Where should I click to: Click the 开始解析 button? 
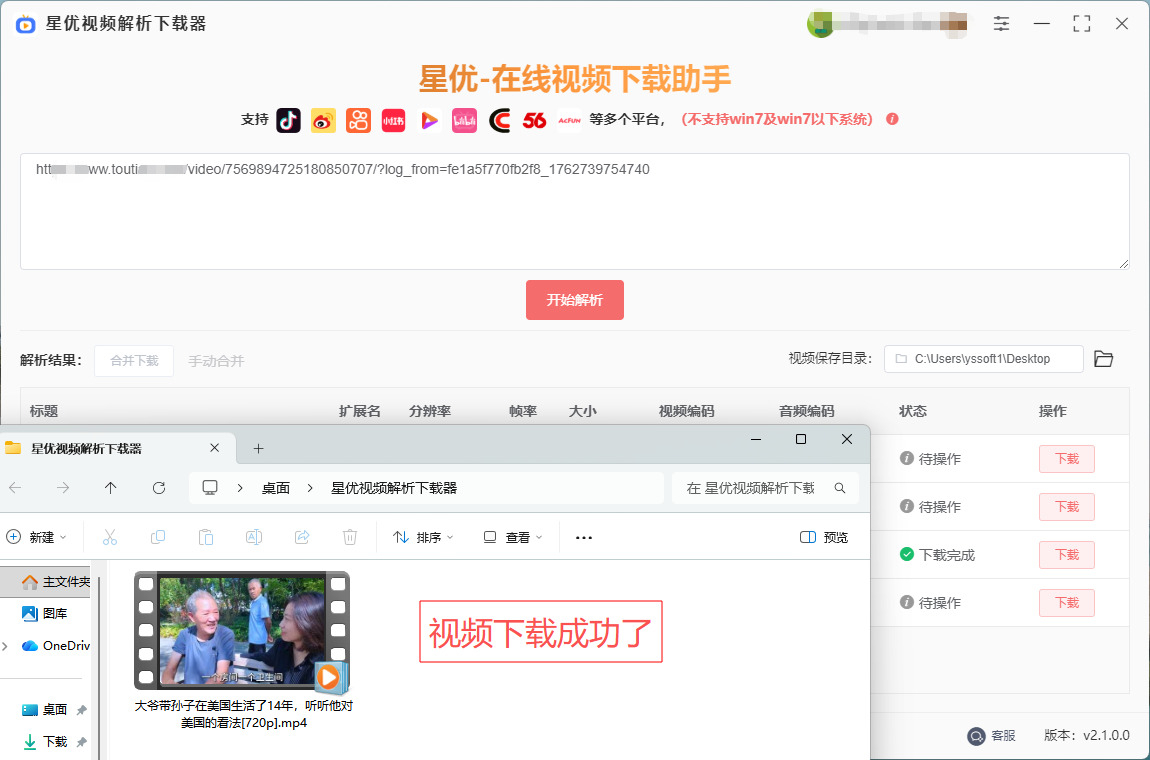[x=575, y=300]
